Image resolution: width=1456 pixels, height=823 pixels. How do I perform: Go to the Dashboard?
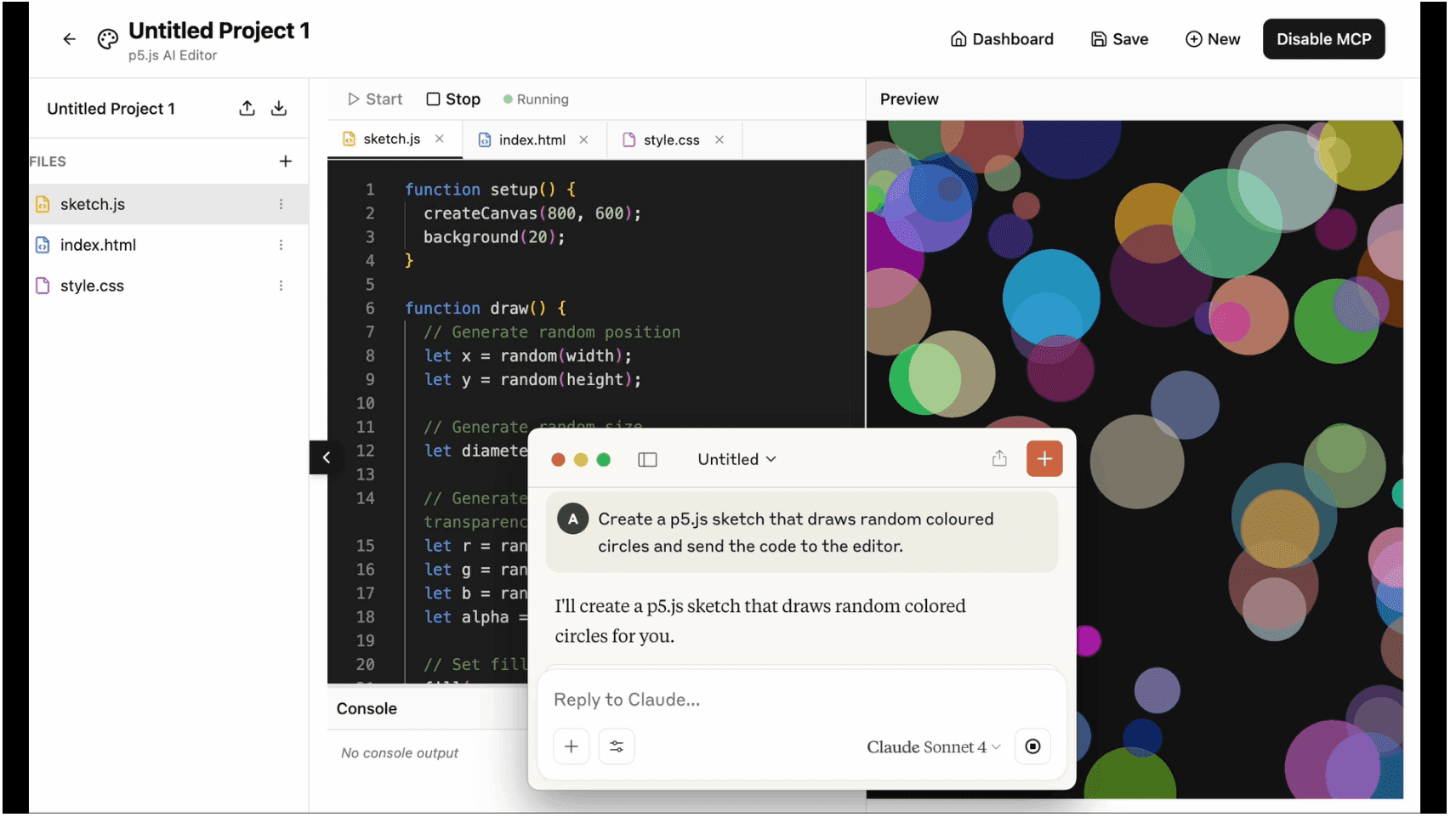click(x=1002, y=38)
